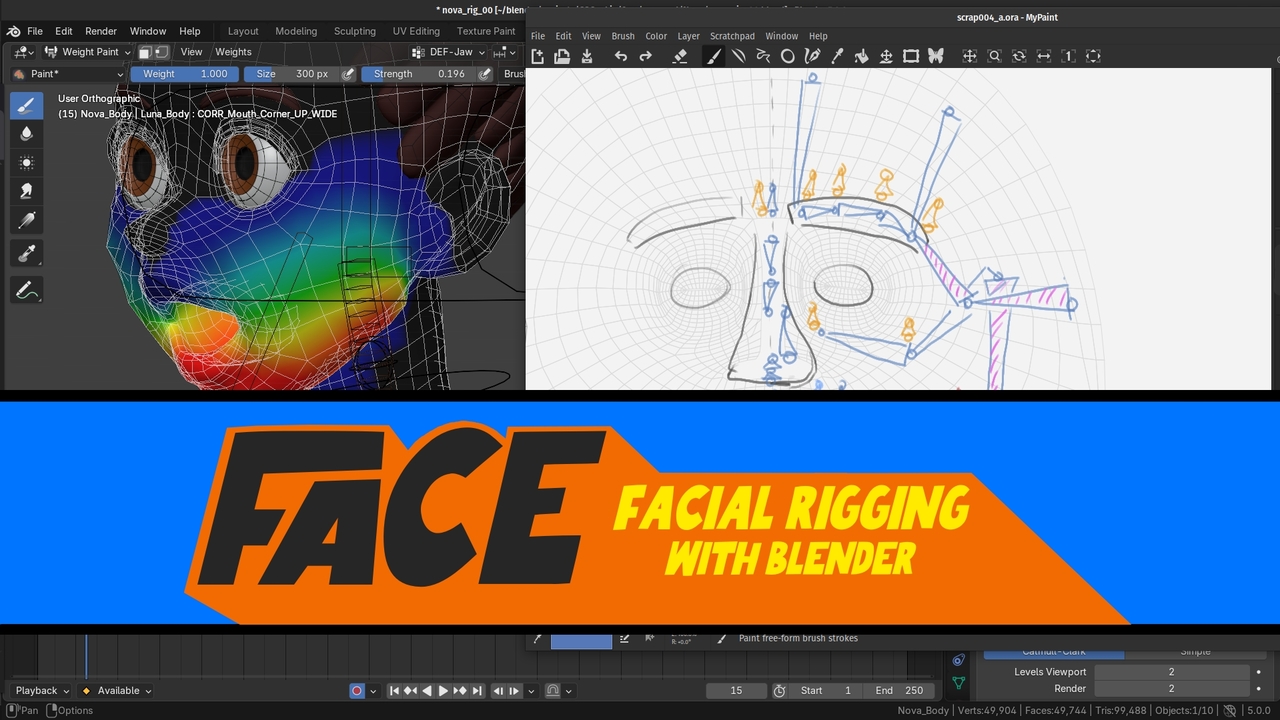Select the Smear tool in Blender toolbar
Image resolution: width=1280 pixels, height=720 pixels.
(27, 191)
